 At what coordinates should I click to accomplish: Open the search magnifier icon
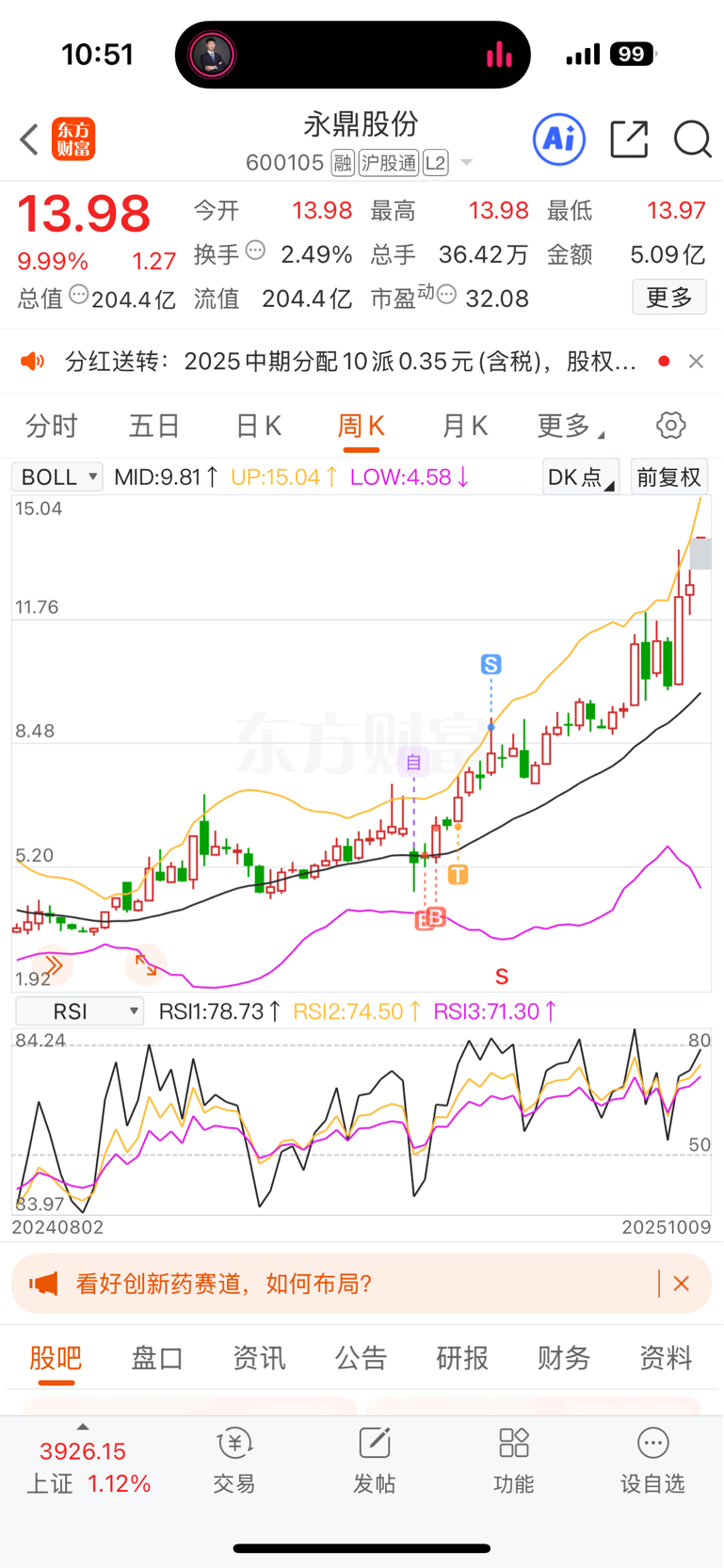coord(692,139)
